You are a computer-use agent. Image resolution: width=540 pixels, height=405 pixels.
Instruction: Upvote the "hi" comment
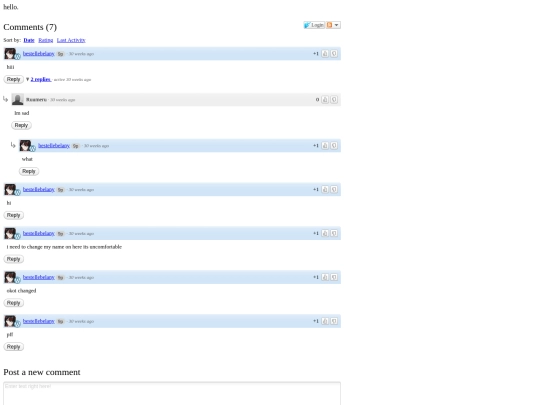[325, 189]
